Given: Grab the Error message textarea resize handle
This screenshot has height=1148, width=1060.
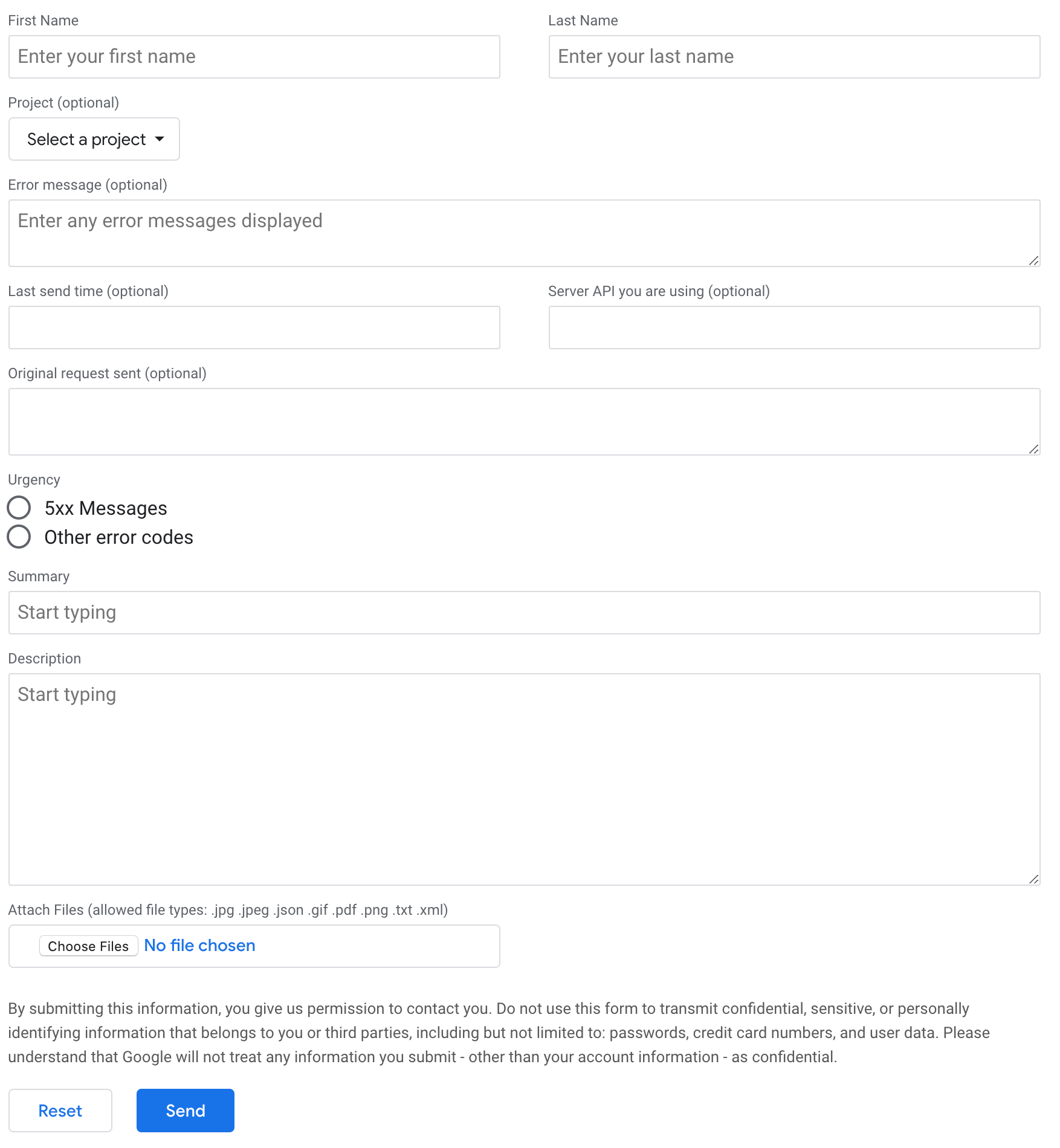Looking at the screenshot, I should click(1033, 260).
